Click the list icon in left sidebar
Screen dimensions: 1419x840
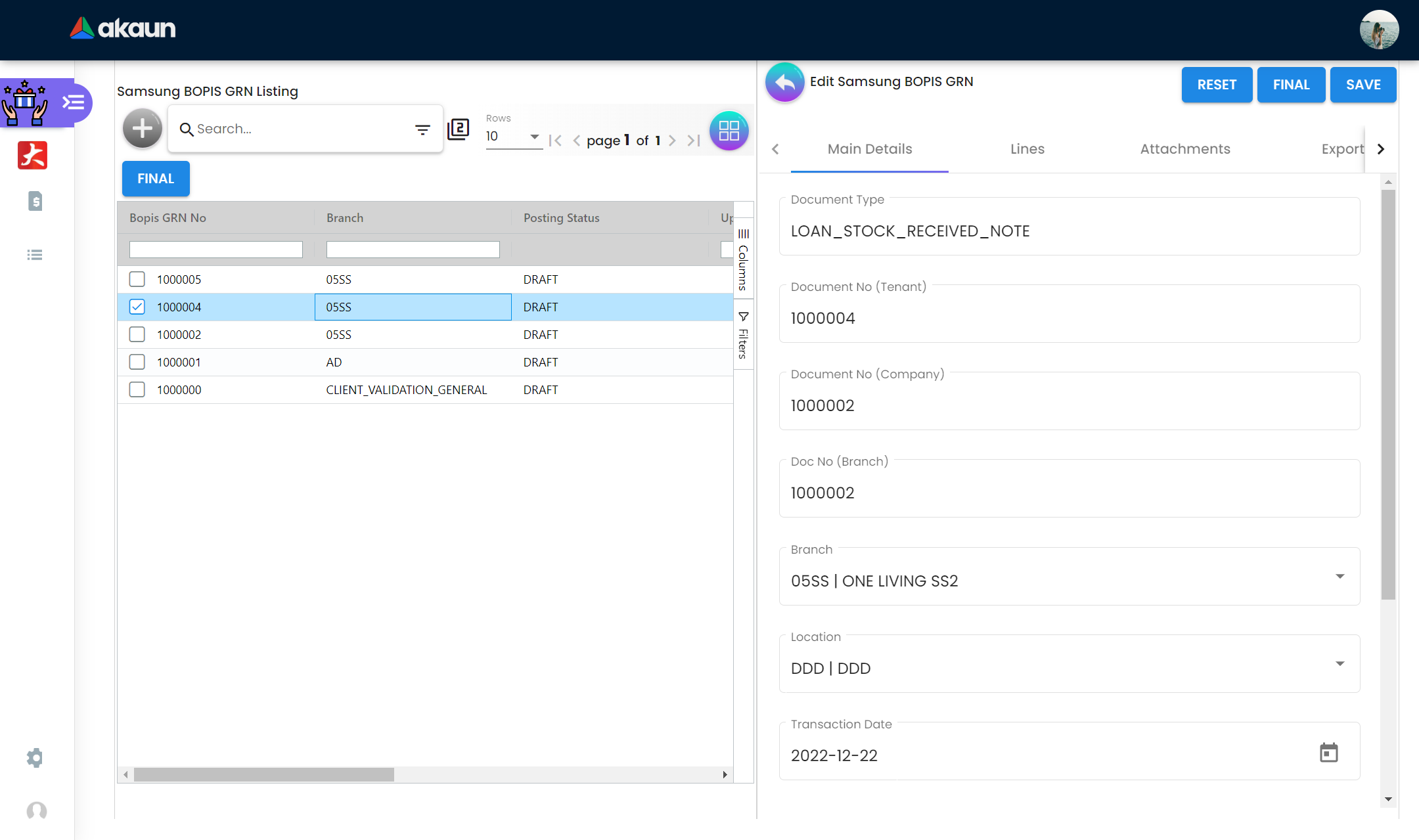tap(35, 255)
